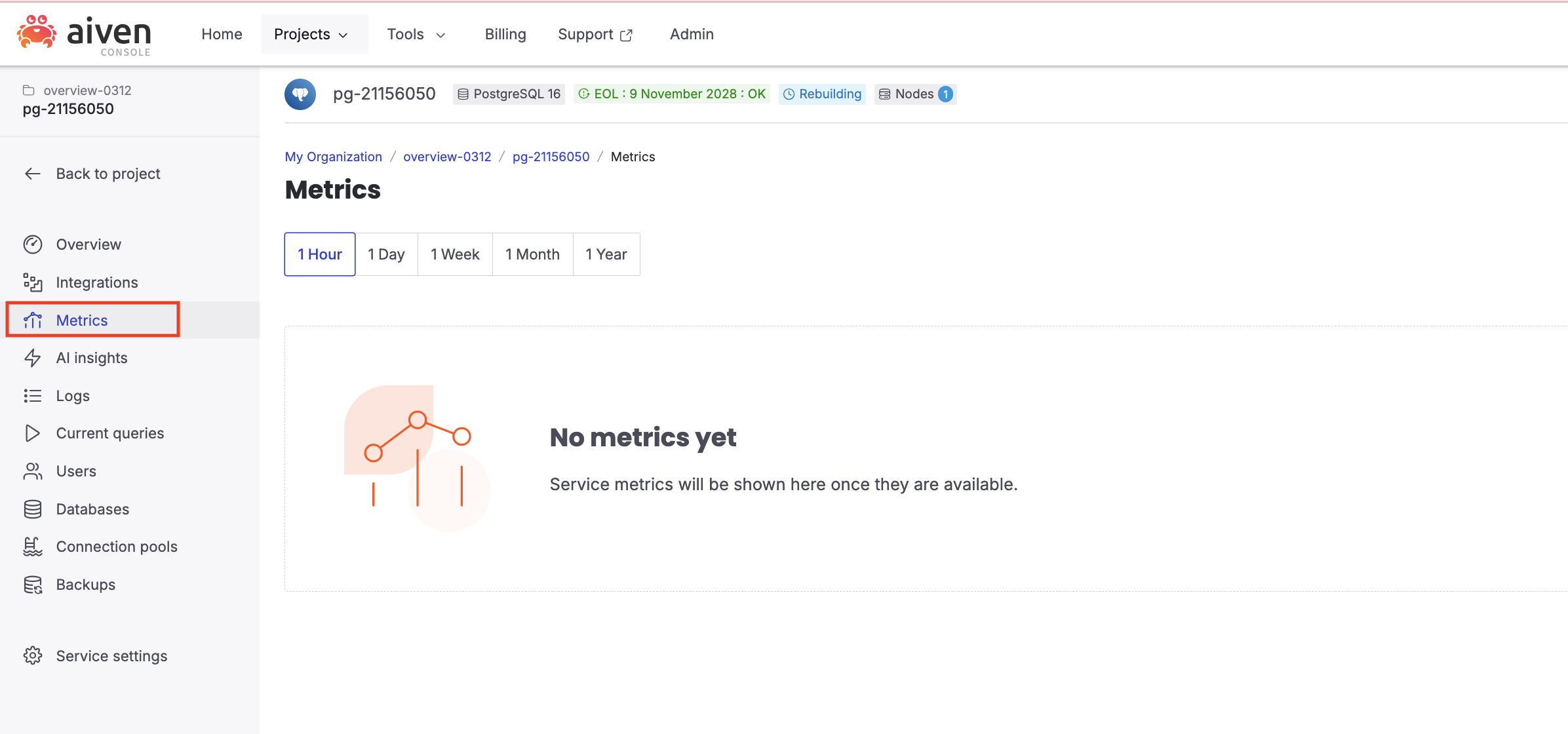Click the overview-0312 project name in sidebar
Image resolution: width=1568 pixels, height=734 pixels.
[x=87, y=90]
